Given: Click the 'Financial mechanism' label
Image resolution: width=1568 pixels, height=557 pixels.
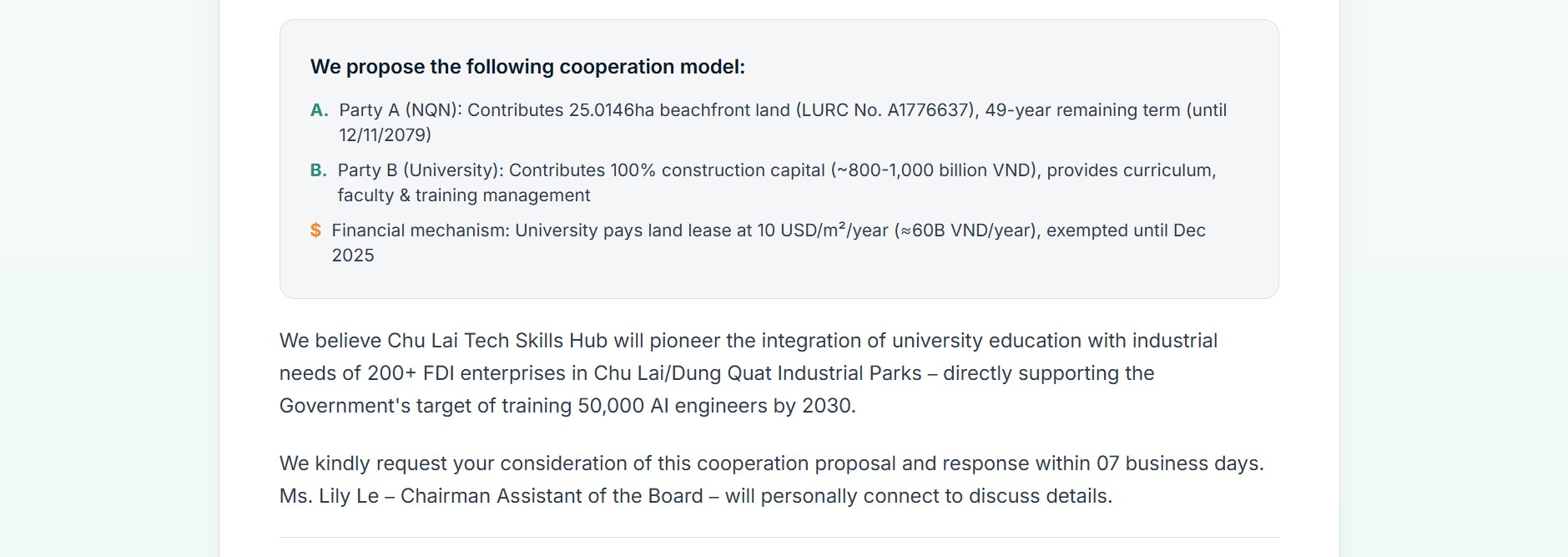Looking at the screenshot, I should click(x=420, y=230).
